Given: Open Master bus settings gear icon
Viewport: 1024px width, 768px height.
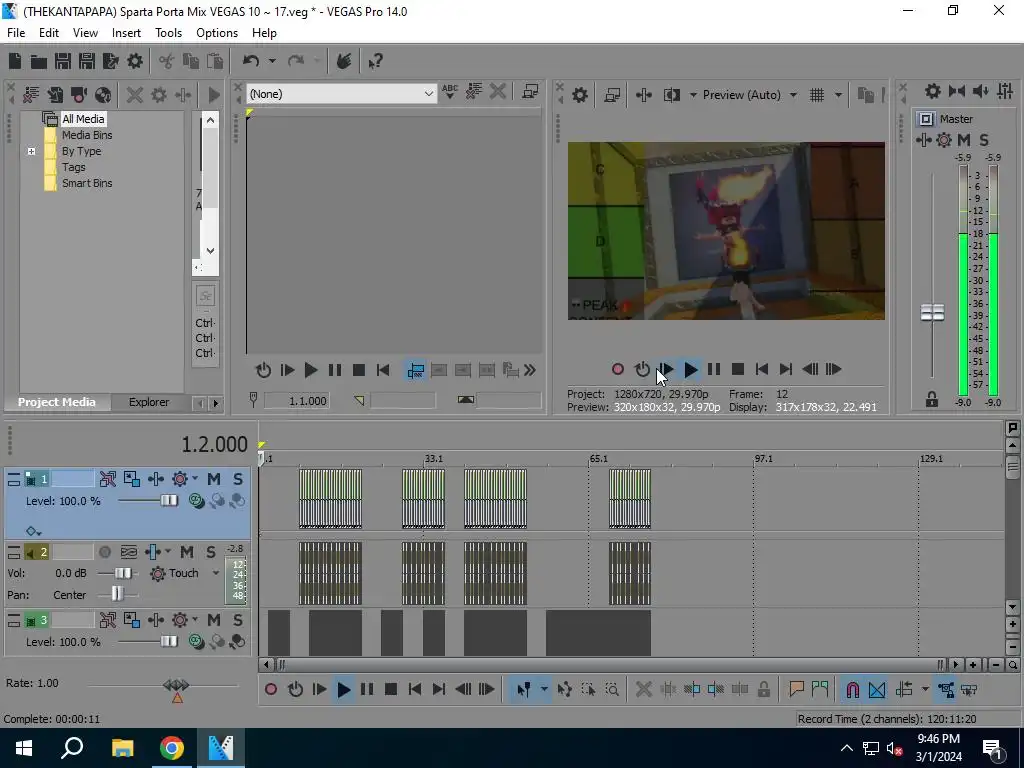Looking at the screenshot, I should pyautogui.click(x=933, y=91).
